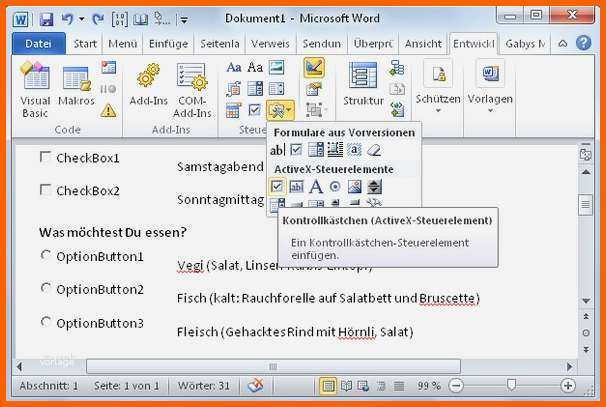Insert combo box content control
Viewport: 606px width, 407px height.
pyautogui.click(x=255, y=89)
